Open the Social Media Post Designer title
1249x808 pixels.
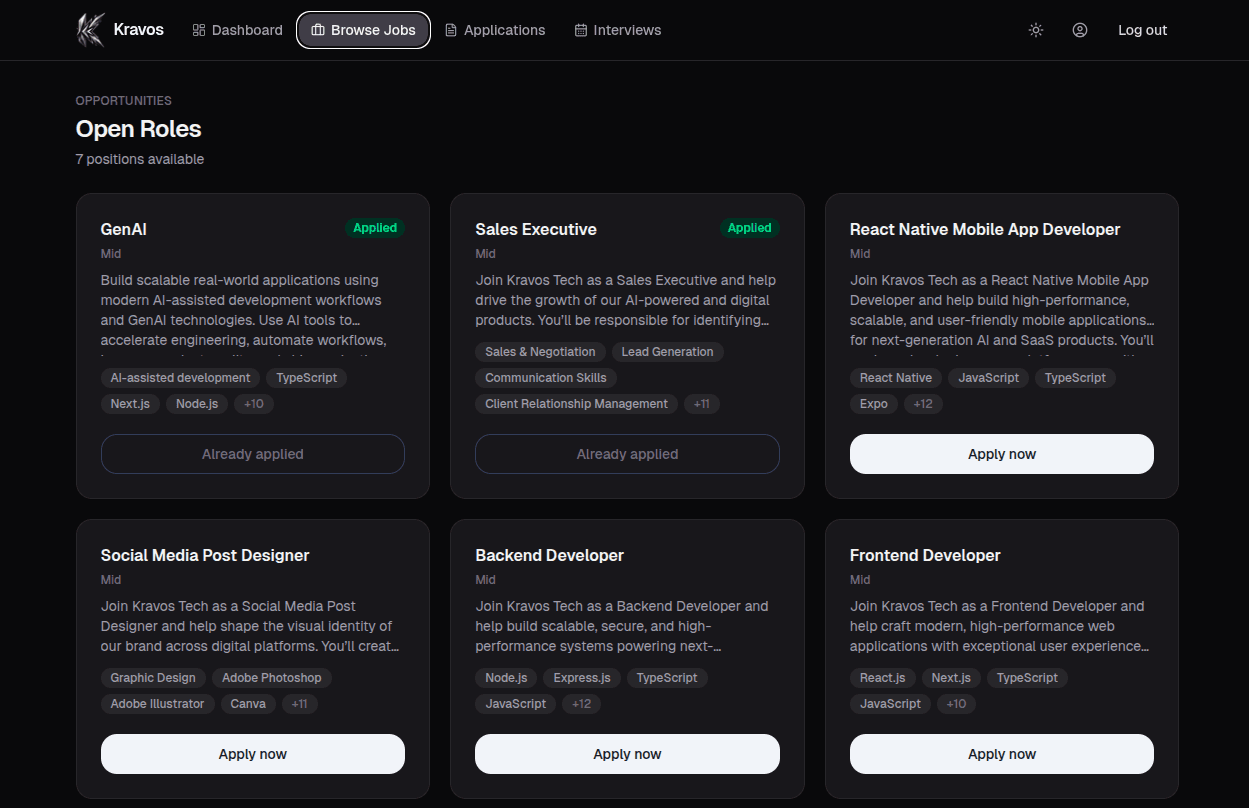[205, 555]
